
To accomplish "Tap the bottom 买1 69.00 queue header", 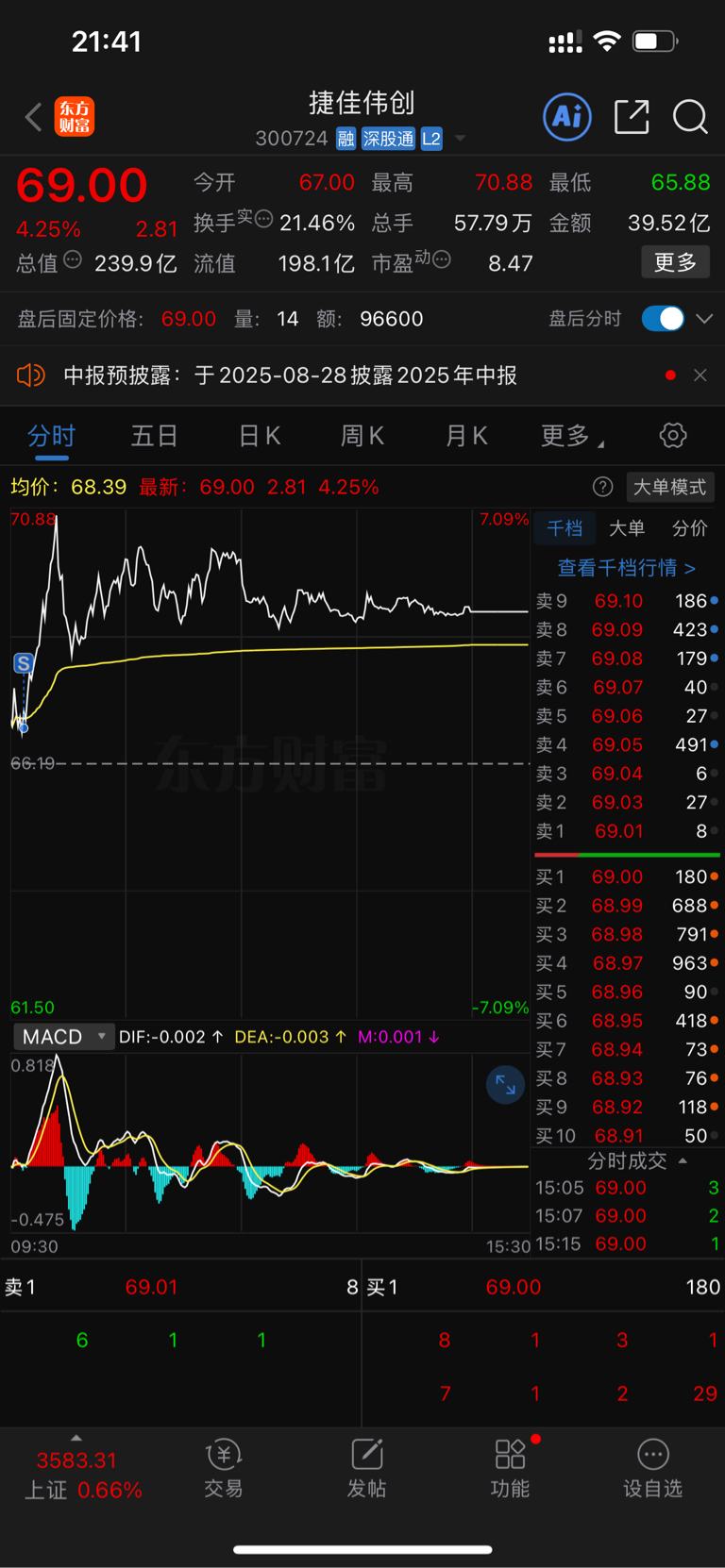I will click(544, 1288).
